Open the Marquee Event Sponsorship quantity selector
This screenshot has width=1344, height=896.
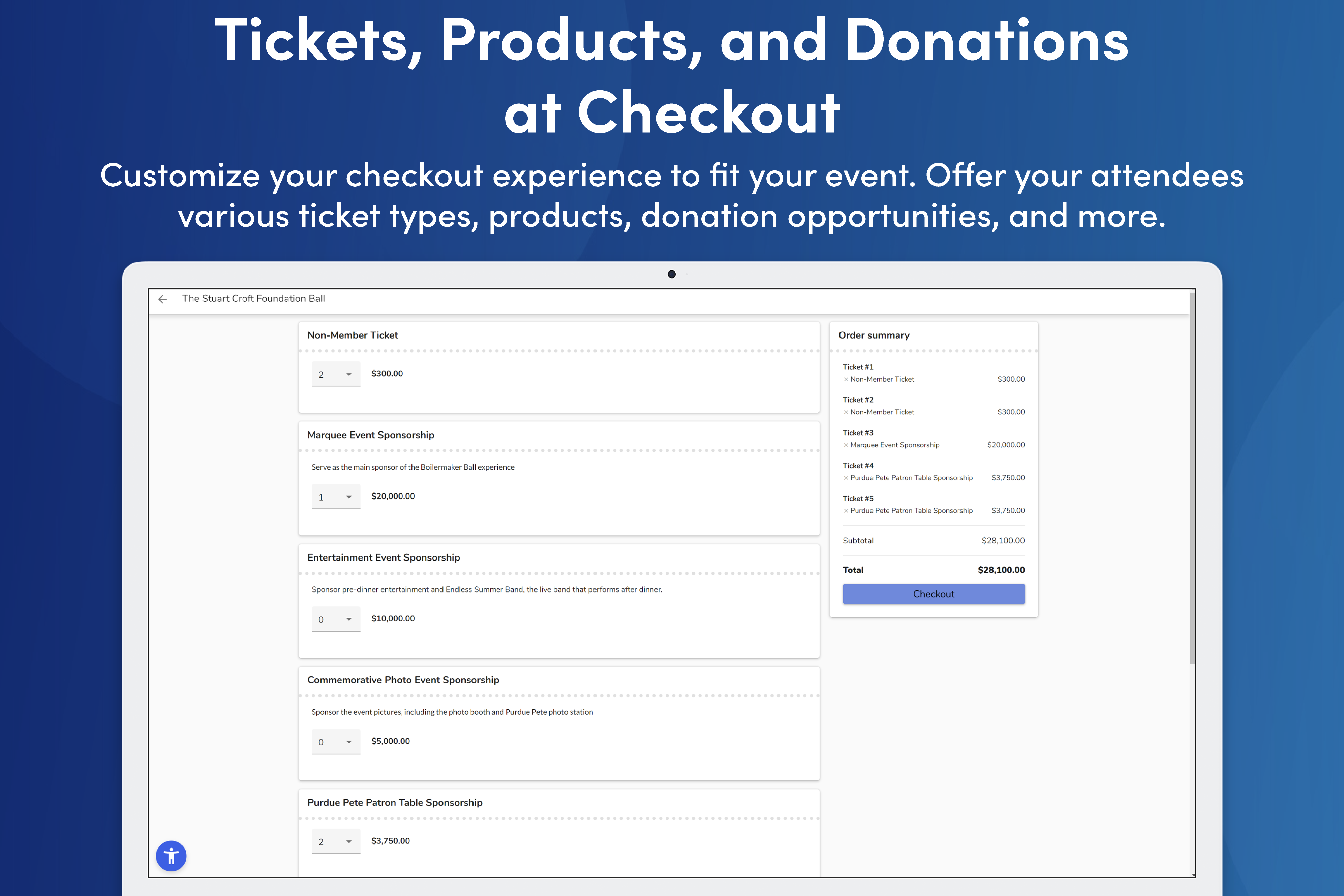click(336, 496)
